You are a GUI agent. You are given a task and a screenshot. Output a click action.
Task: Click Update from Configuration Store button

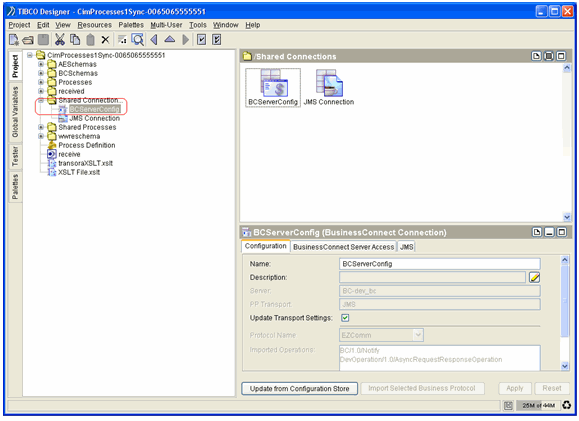(x=299, y=389)
